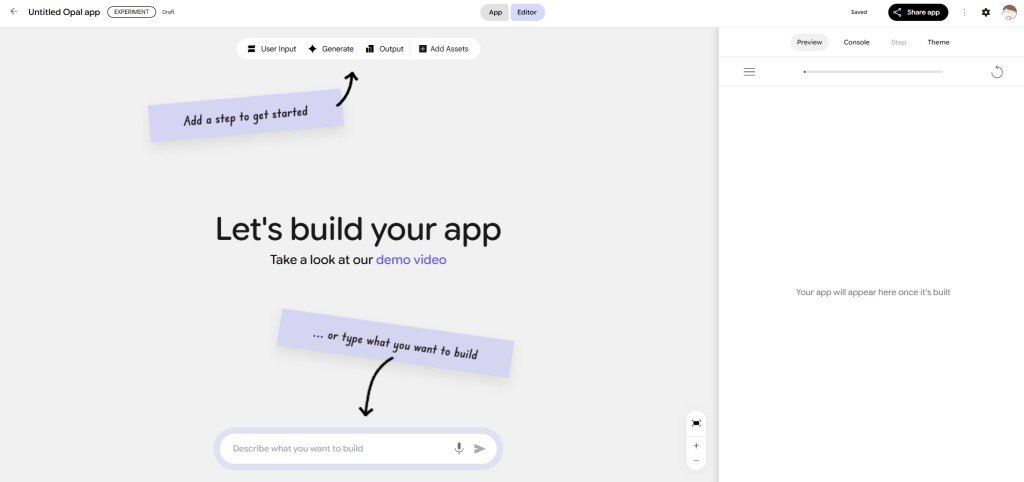Screen dimensions: 1024x482
Task: Click the preview progress slider
Action: click(872, 72)
